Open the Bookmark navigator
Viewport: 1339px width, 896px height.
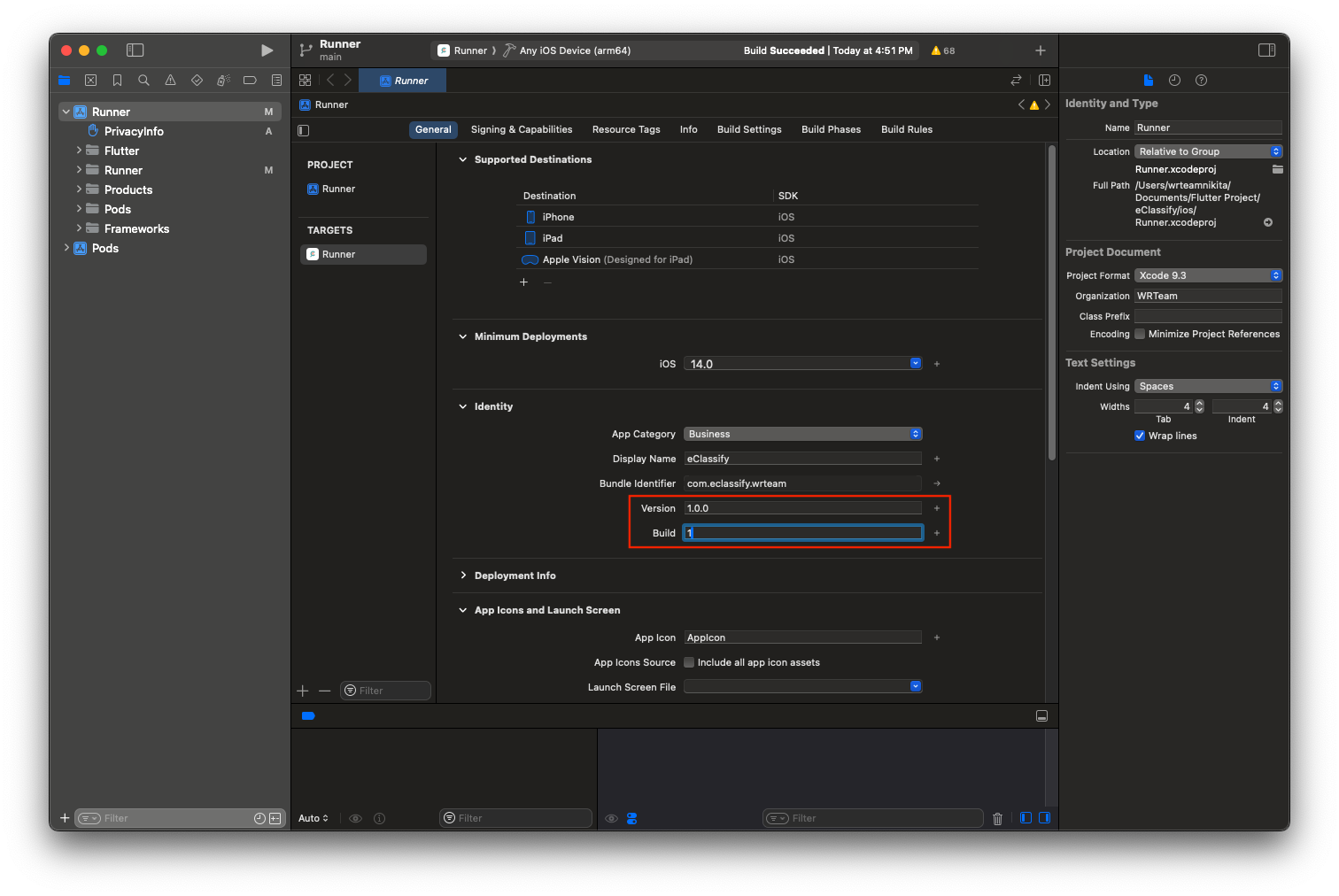tap(117, 81)
